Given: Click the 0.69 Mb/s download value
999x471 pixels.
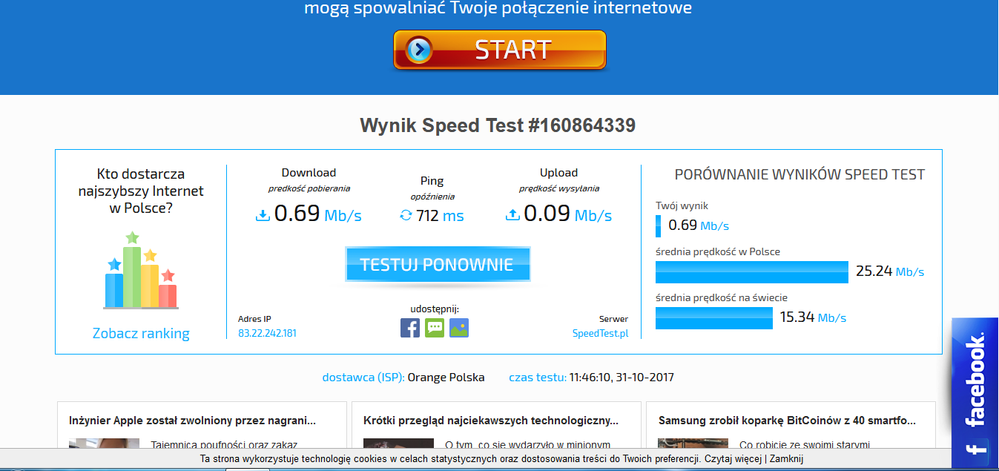Looking at the screenshot, I should pyautogui.click(x=317, y=214).
